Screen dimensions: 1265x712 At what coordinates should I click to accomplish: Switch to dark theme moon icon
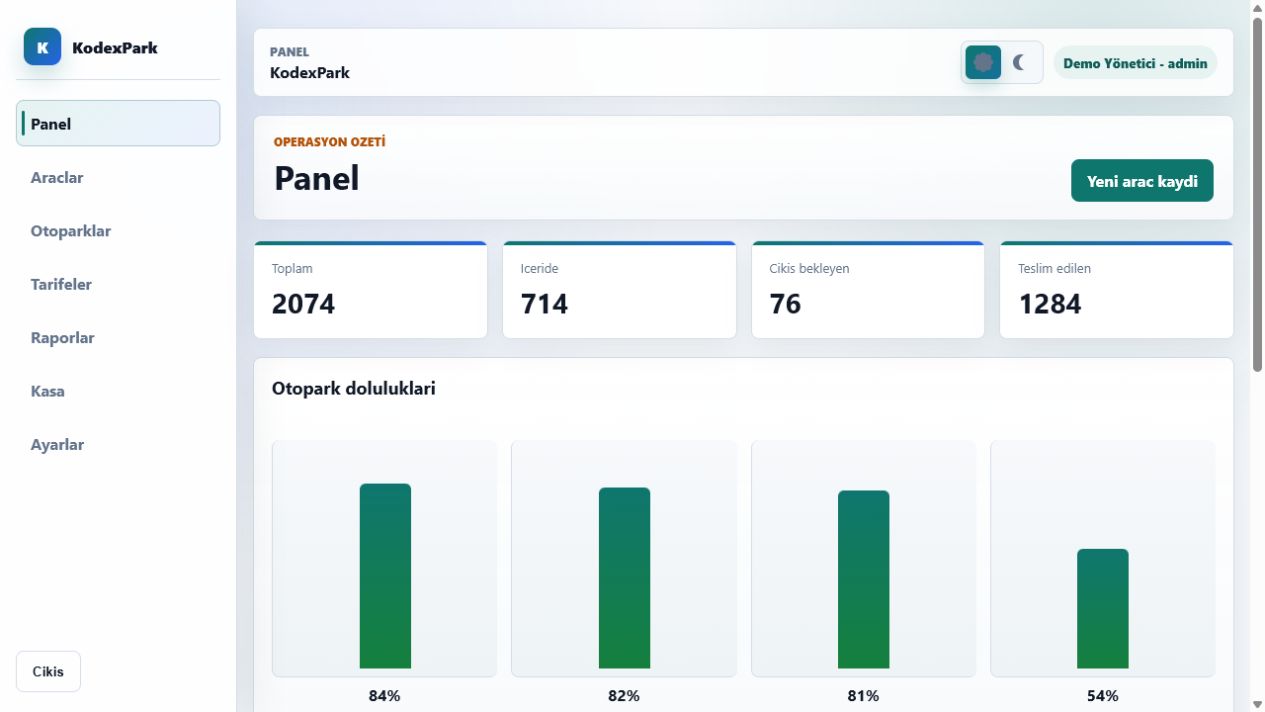pos(1020,62)
